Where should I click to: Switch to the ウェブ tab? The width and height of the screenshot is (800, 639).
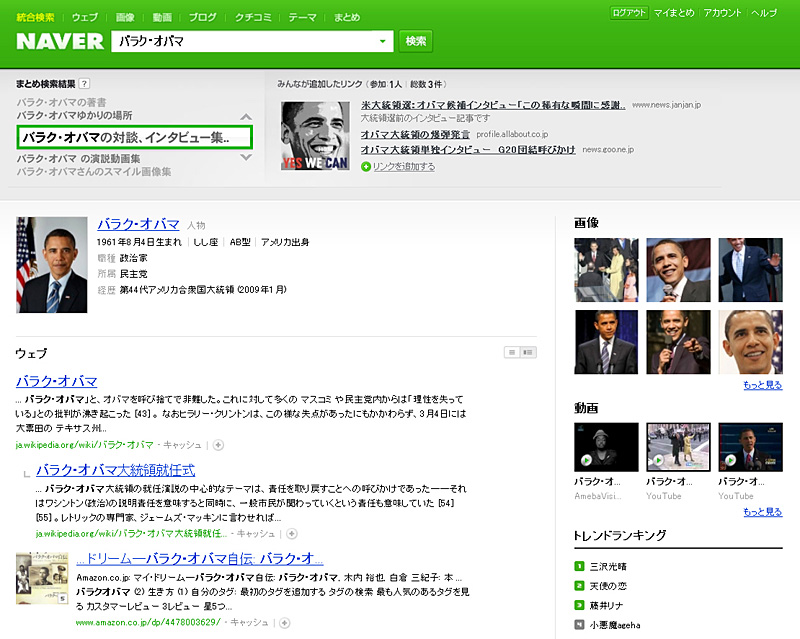pyautogui.click(x=85, y=17)
